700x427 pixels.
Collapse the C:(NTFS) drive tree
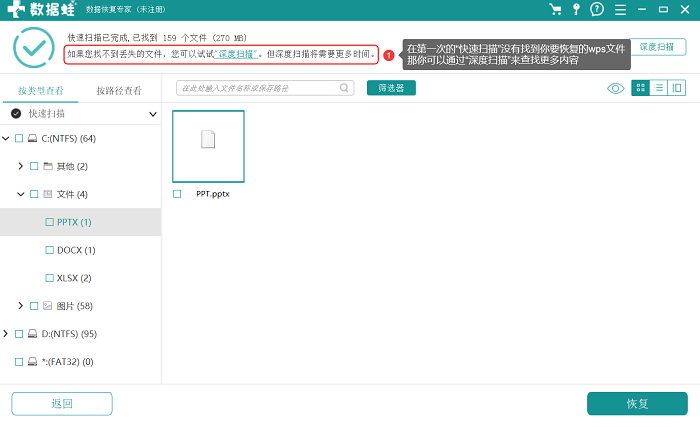[x=6, y=138]
